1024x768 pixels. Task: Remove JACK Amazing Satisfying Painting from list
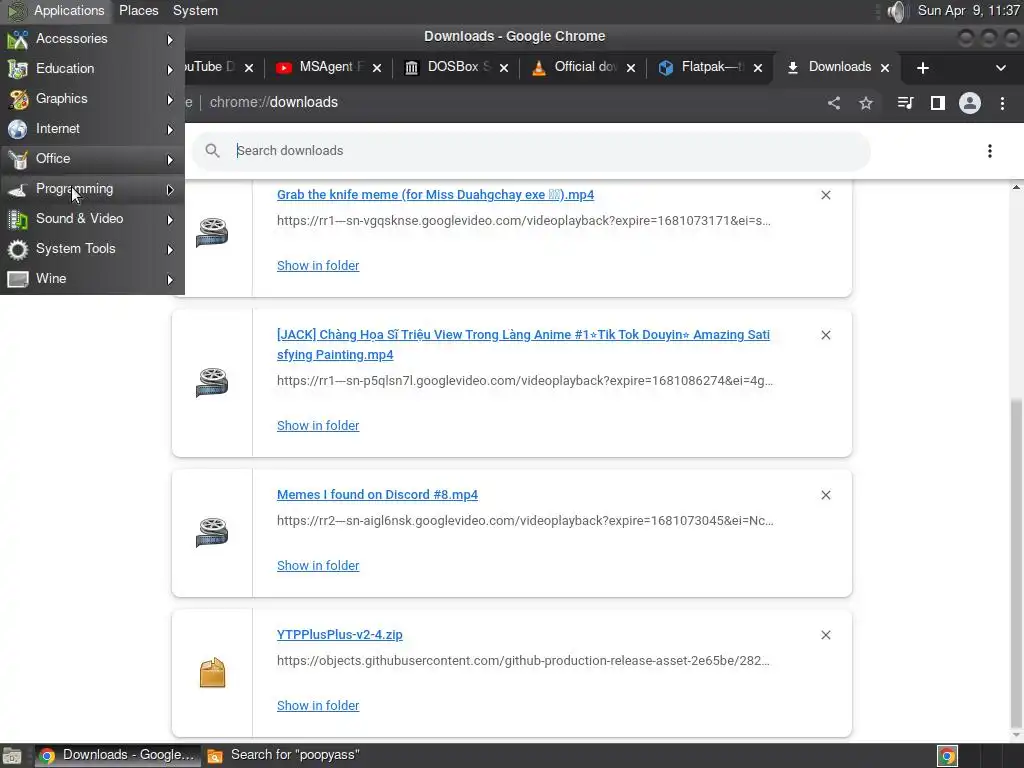pos(826,335)
